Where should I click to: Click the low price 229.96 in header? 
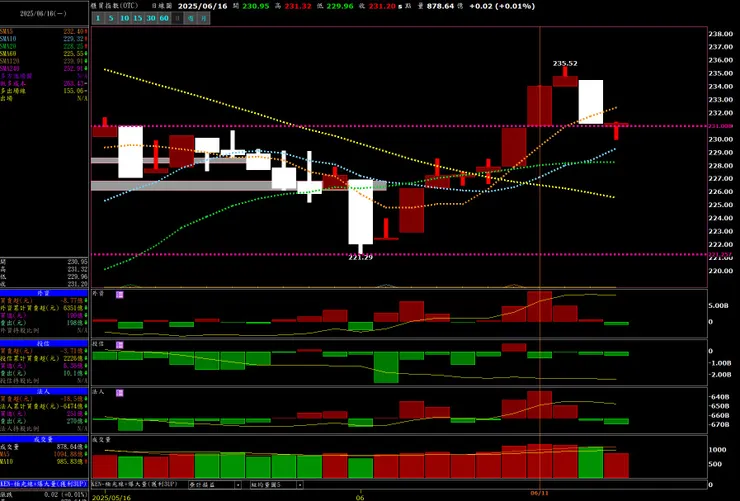(340, 6)
